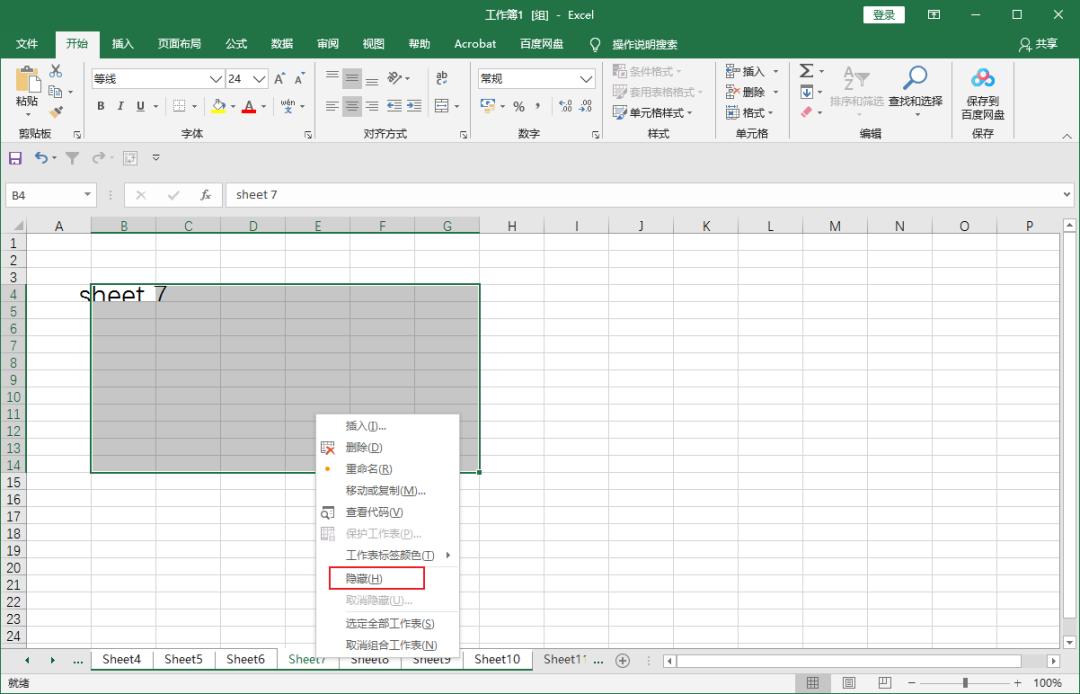Screen dimensions: 1080x694
Task: Open the 常规 number format dropdown
Action: pos(585,78)
